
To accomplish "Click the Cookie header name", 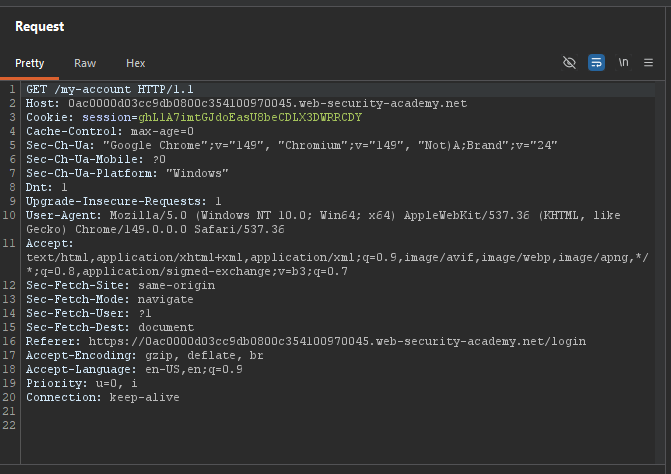I will point(49,117).
